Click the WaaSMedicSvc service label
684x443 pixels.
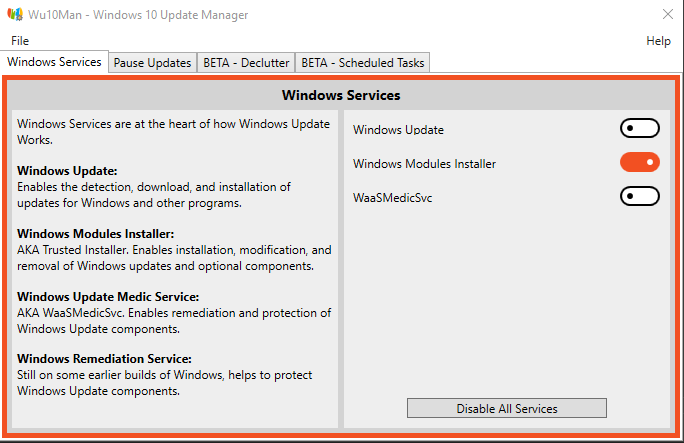tap(393, 198)
